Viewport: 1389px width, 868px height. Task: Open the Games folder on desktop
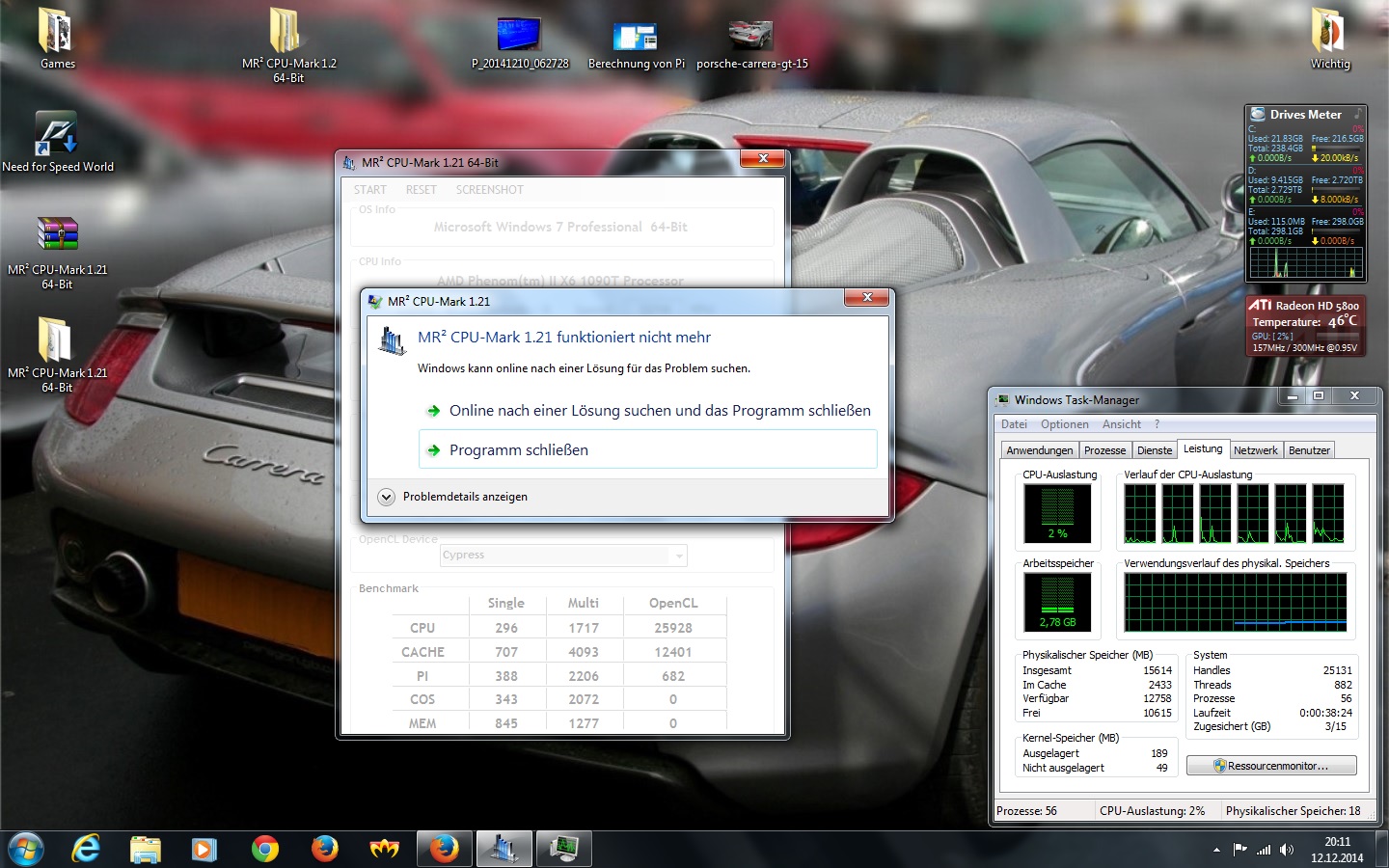coord(57,39)
